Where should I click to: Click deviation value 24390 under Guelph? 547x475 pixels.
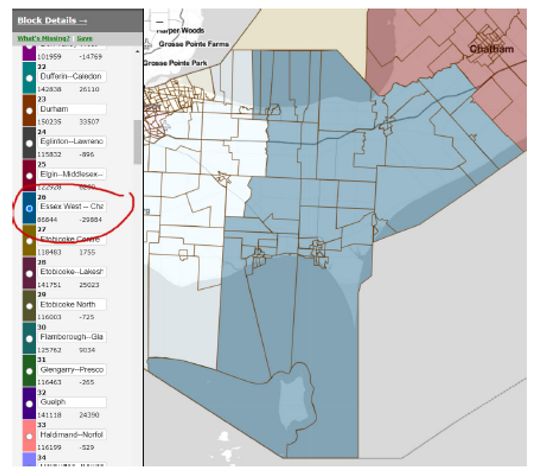89,415
